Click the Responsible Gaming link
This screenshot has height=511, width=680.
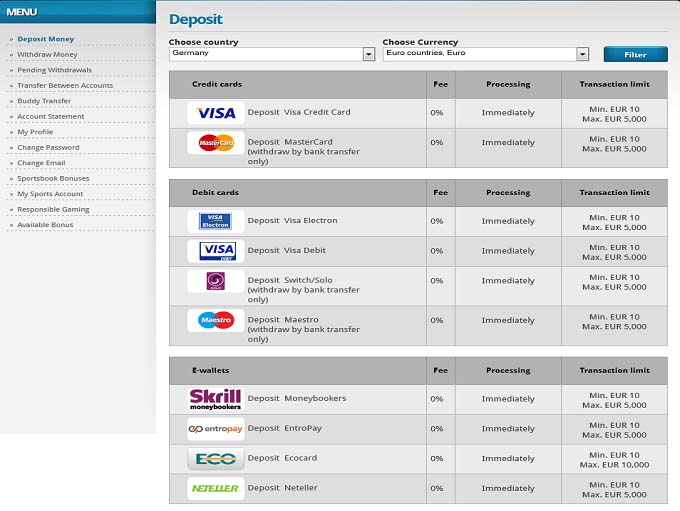[x=53, y=209]
